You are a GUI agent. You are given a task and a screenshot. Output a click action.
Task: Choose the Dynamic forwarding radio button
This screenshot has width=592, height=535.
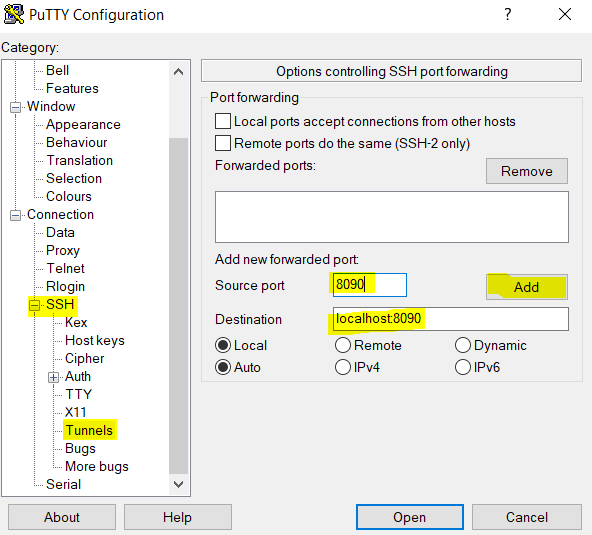pos(463,345)
